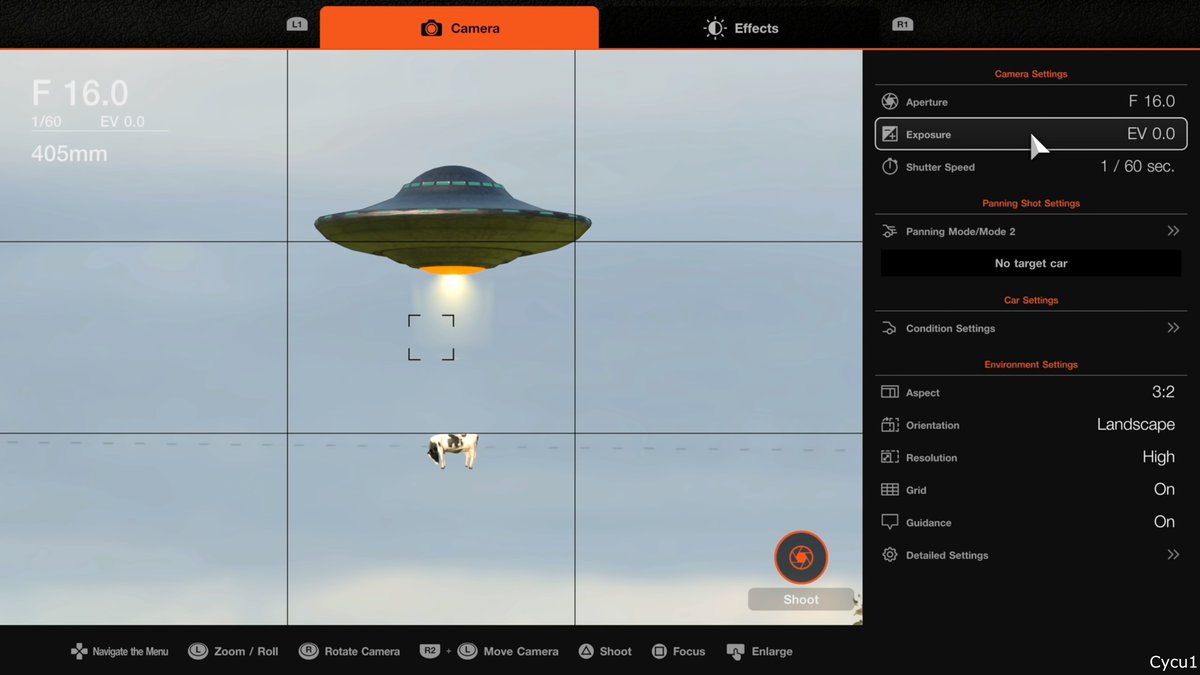Click the Detailed Settings gear icon
Viewport: 1200px width, 675px height.
[x=890, y=555]
